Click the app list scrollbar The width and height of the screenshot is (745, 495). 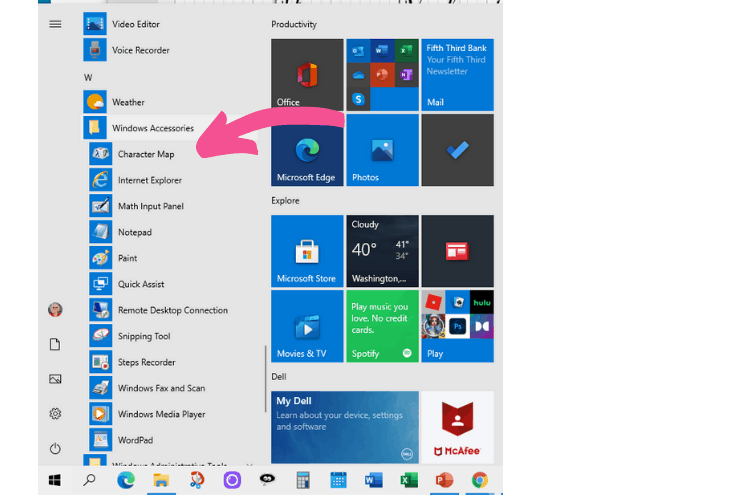[x=265, y=379]
